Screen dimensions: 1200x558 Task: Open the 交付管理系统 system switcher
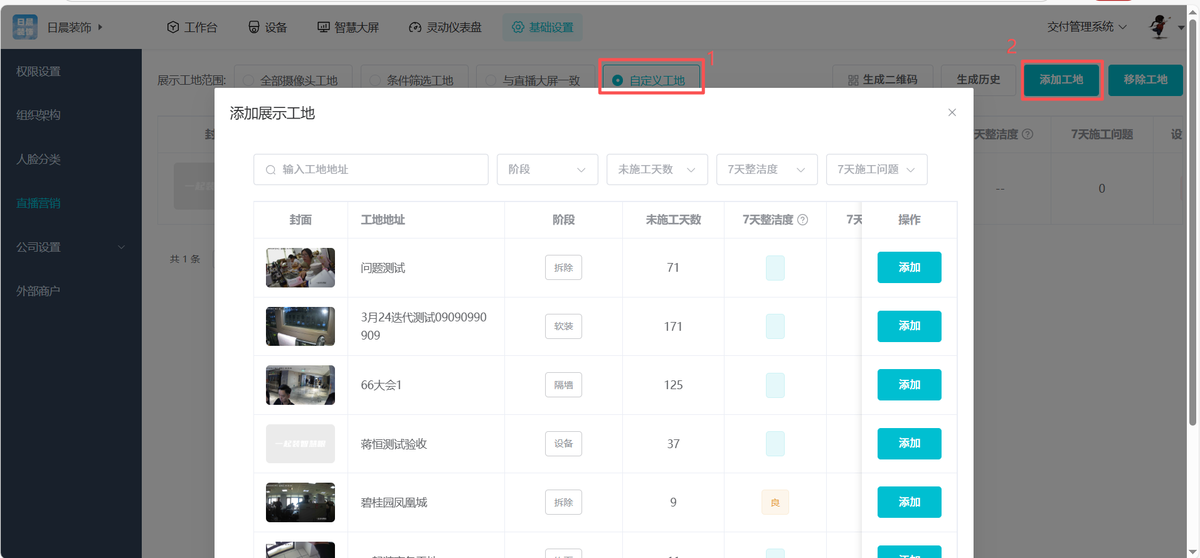pos(1087,27)
